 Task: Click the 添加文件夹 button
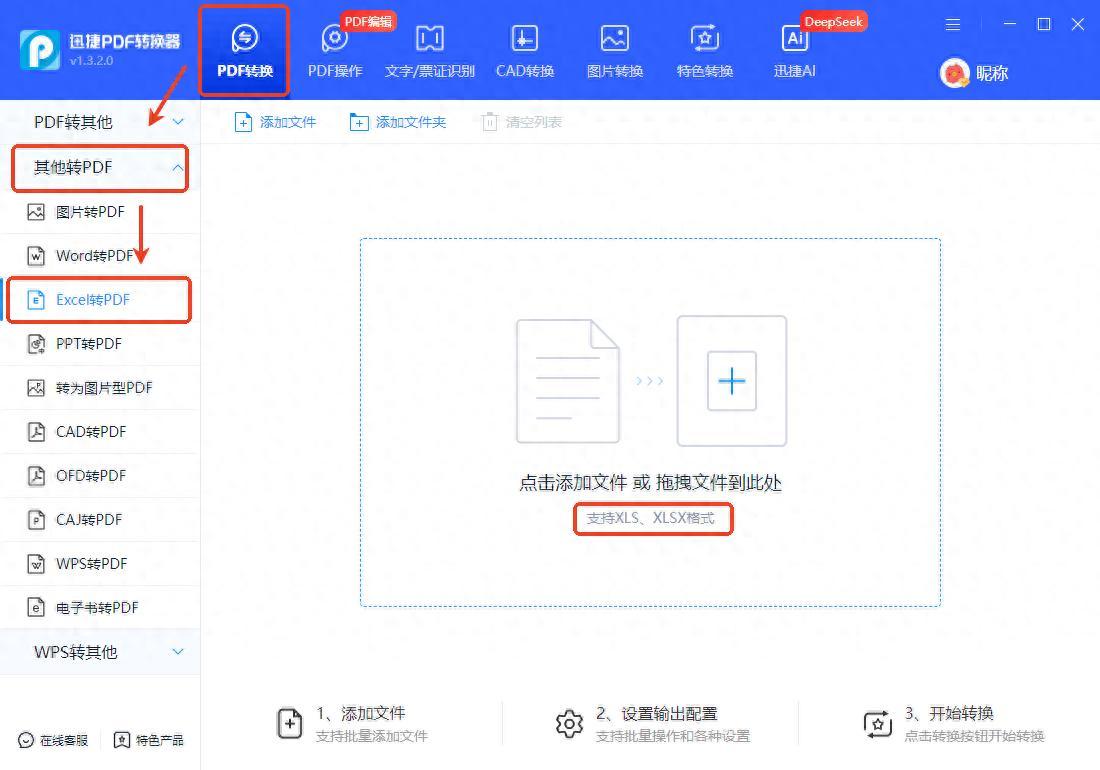(x=398, y=122)
